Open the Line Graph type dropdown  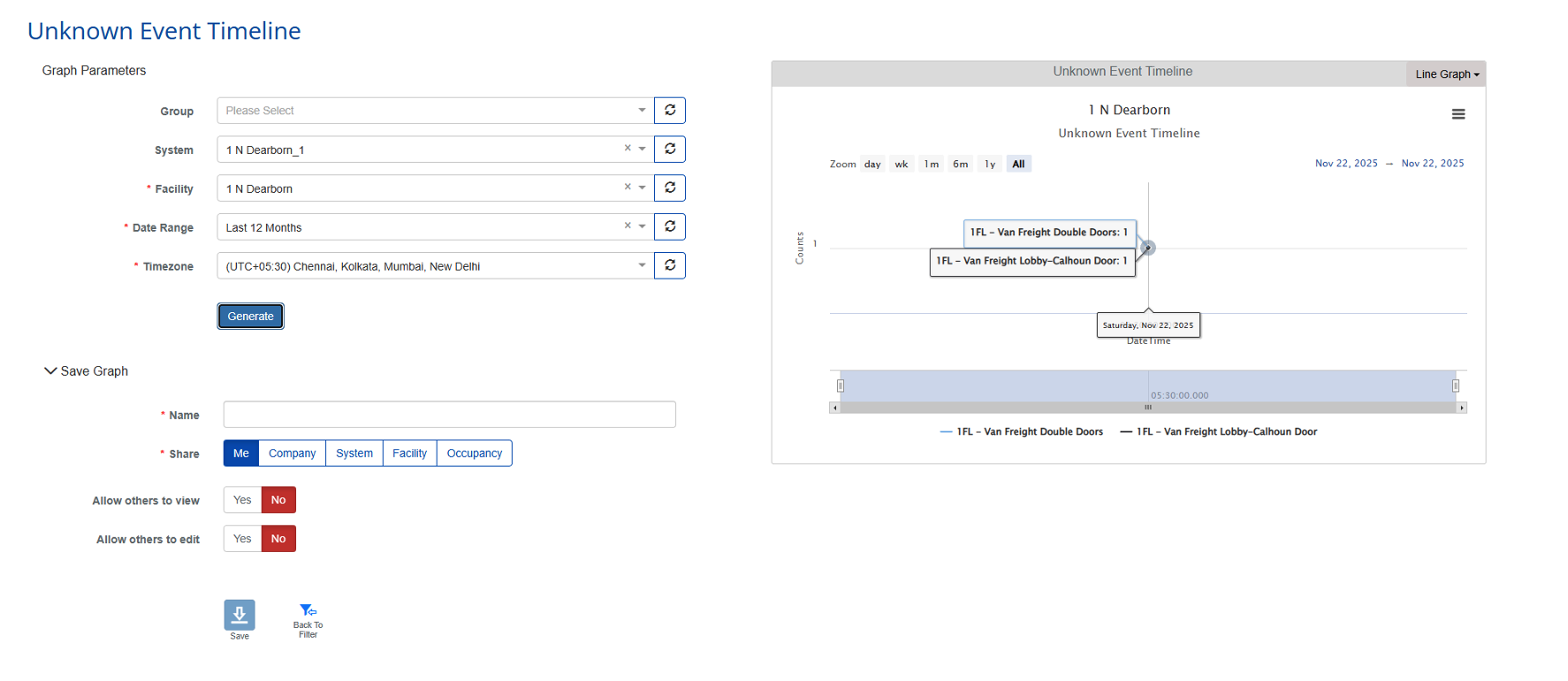[x=1446, y=74]
